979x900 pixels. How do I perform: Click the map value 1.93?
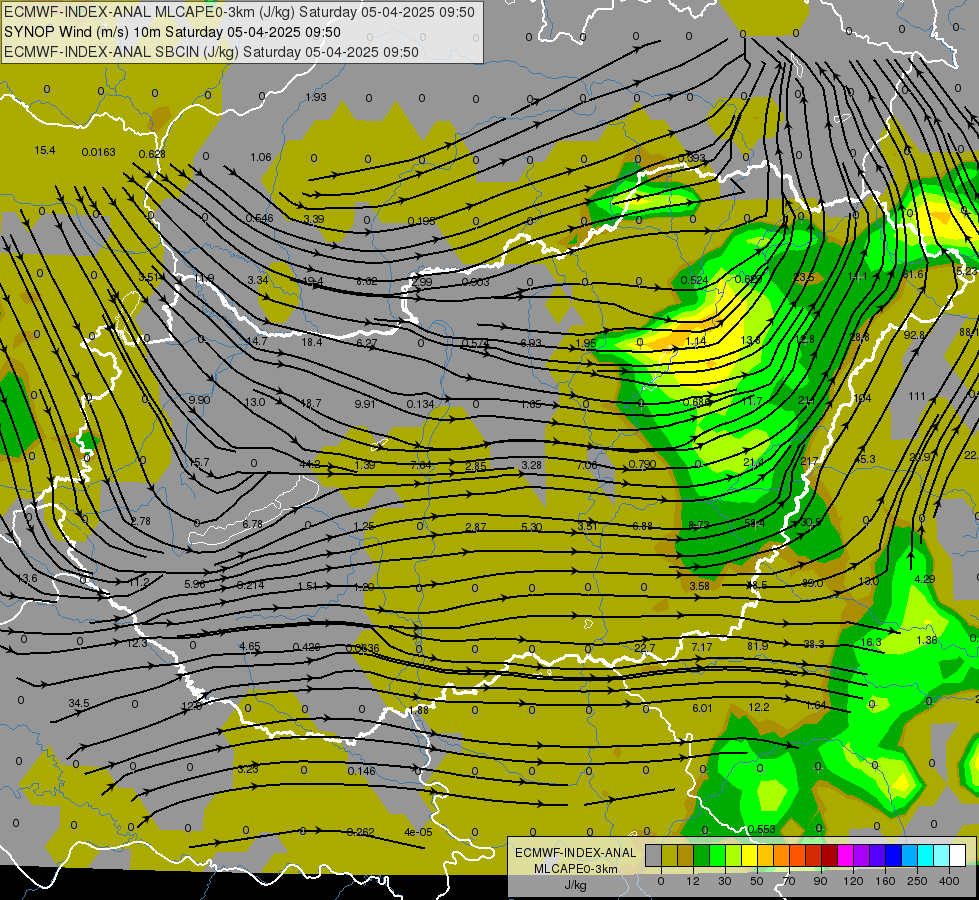[316, 97]
